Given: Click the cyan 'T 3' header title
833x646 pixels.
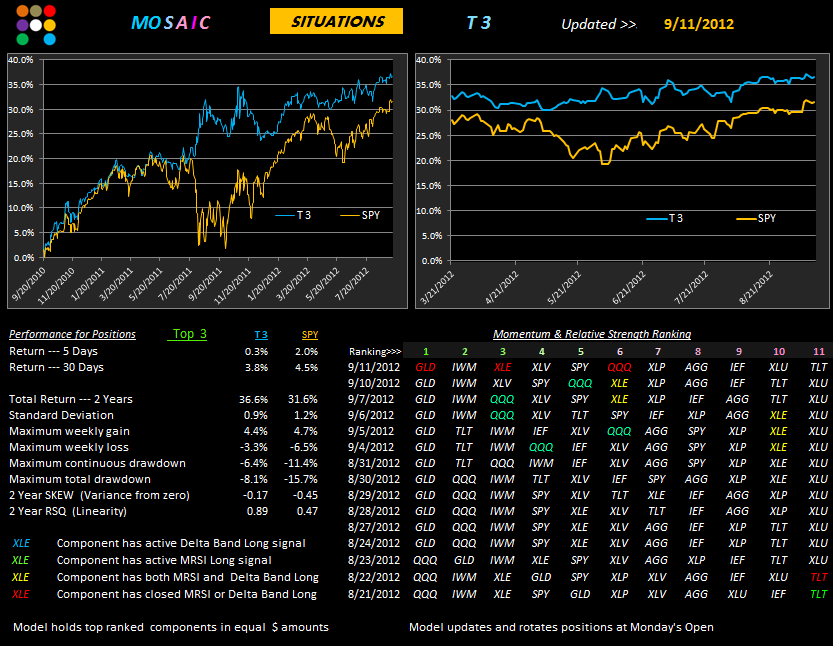Looking at the screenshot, I should coord(479,23).
